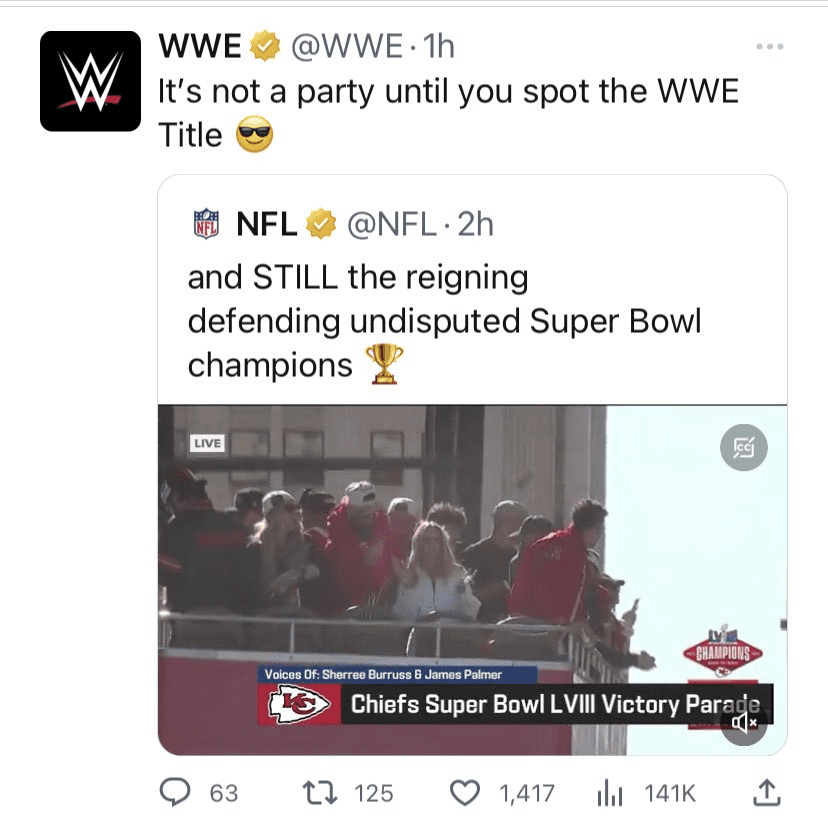The height and width of the screenshot is (835, 828).
Task: Share the tweet via upload arrow icon
Action: tap(765, 793)
